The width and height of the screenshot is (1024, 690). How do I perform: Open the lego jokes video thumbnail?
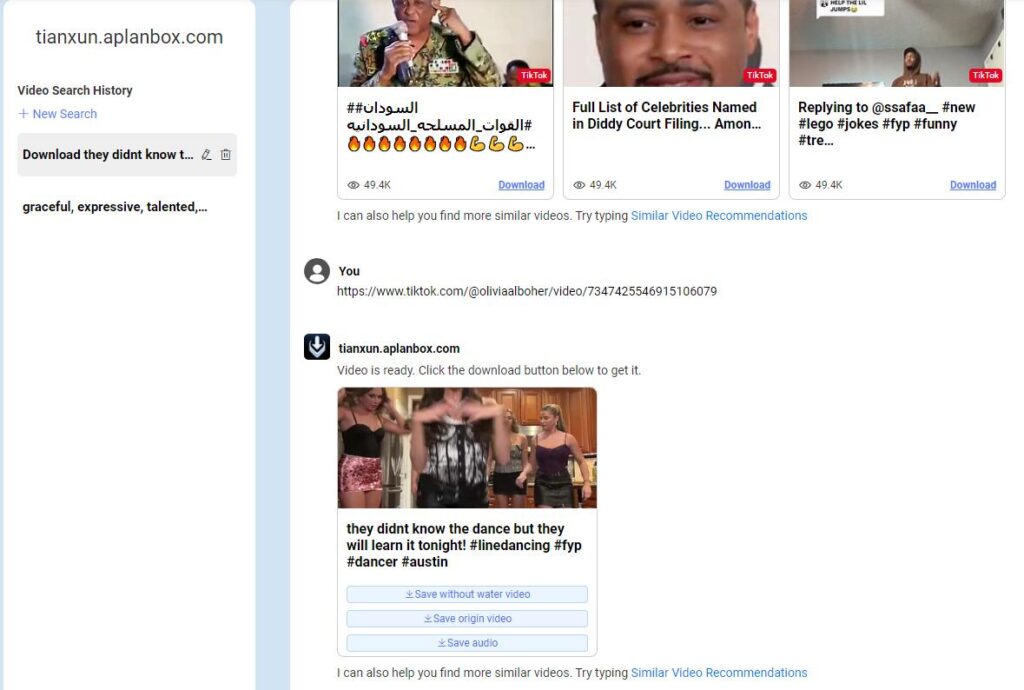[x=897, y=43]
